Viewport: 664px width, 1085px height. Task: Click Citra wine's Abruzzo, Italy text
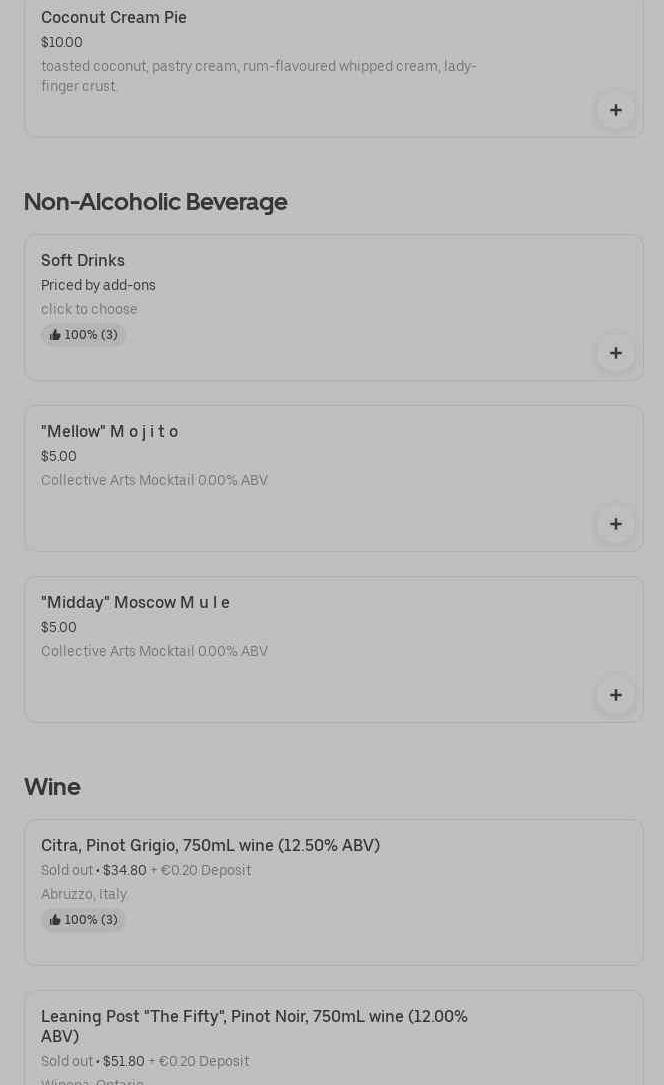(84, 894)
